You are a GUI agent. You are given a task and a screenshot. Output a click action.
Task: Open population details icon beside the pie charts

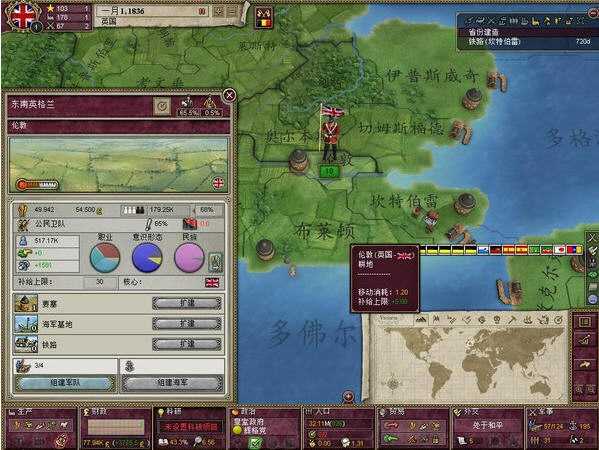(216, 262)
